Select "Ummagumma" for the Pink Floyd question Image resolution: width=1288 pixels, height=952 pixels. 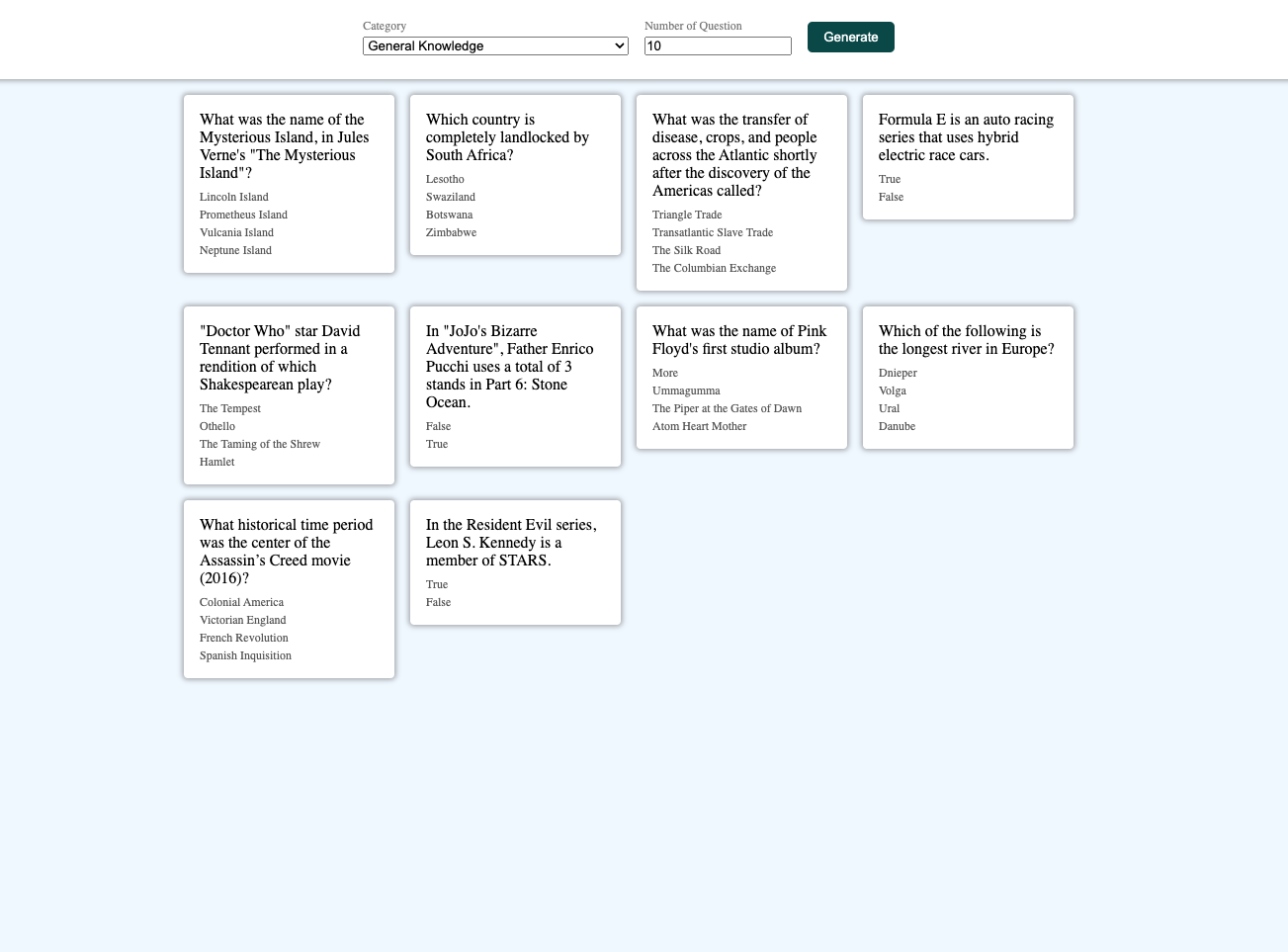[686, 390]
